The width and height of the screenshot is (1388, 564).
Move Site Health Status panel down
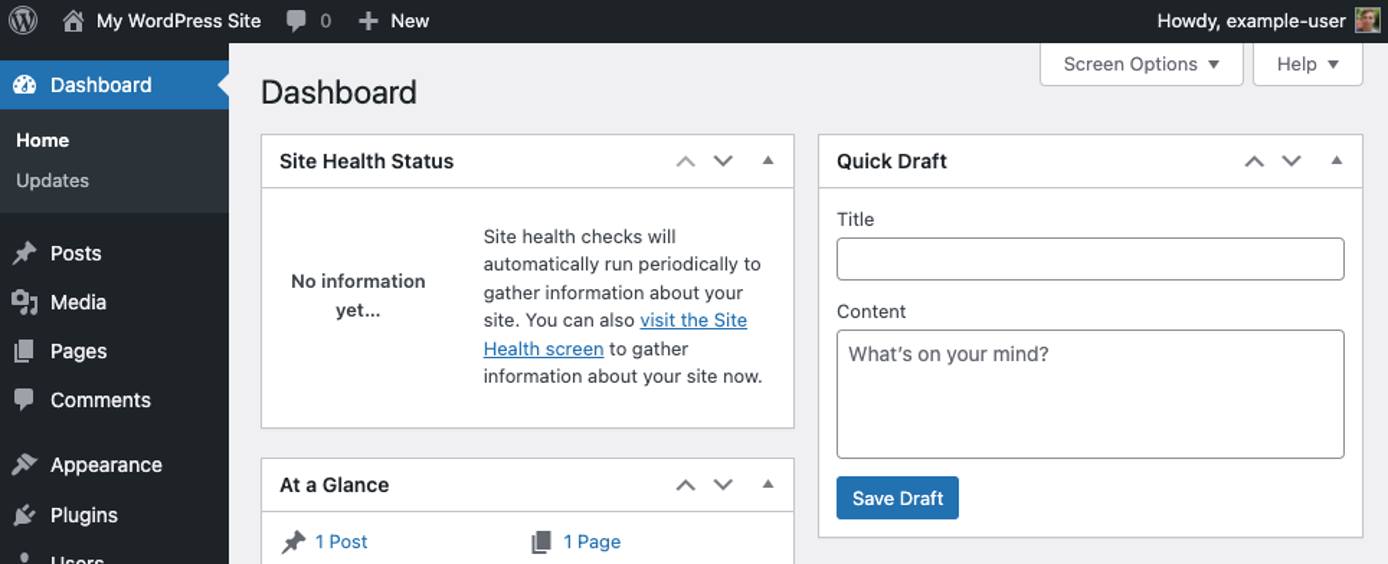723,161
